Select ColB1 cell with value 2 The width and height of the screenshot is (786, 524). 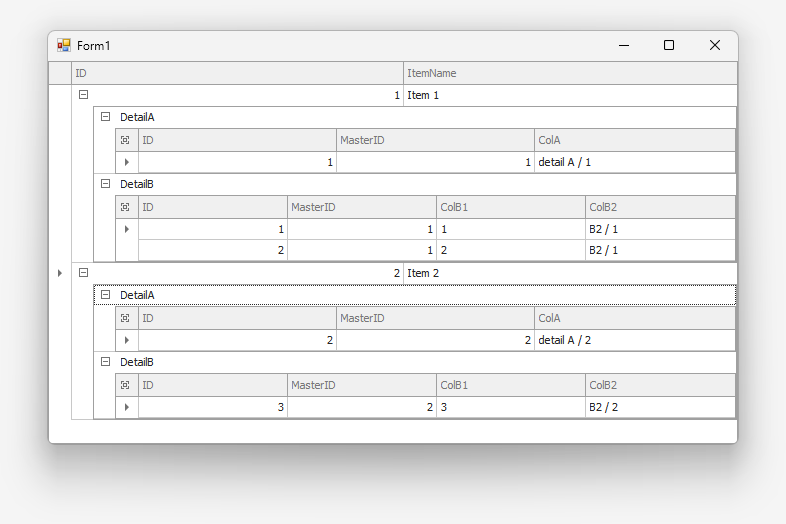tap(511, 250)
